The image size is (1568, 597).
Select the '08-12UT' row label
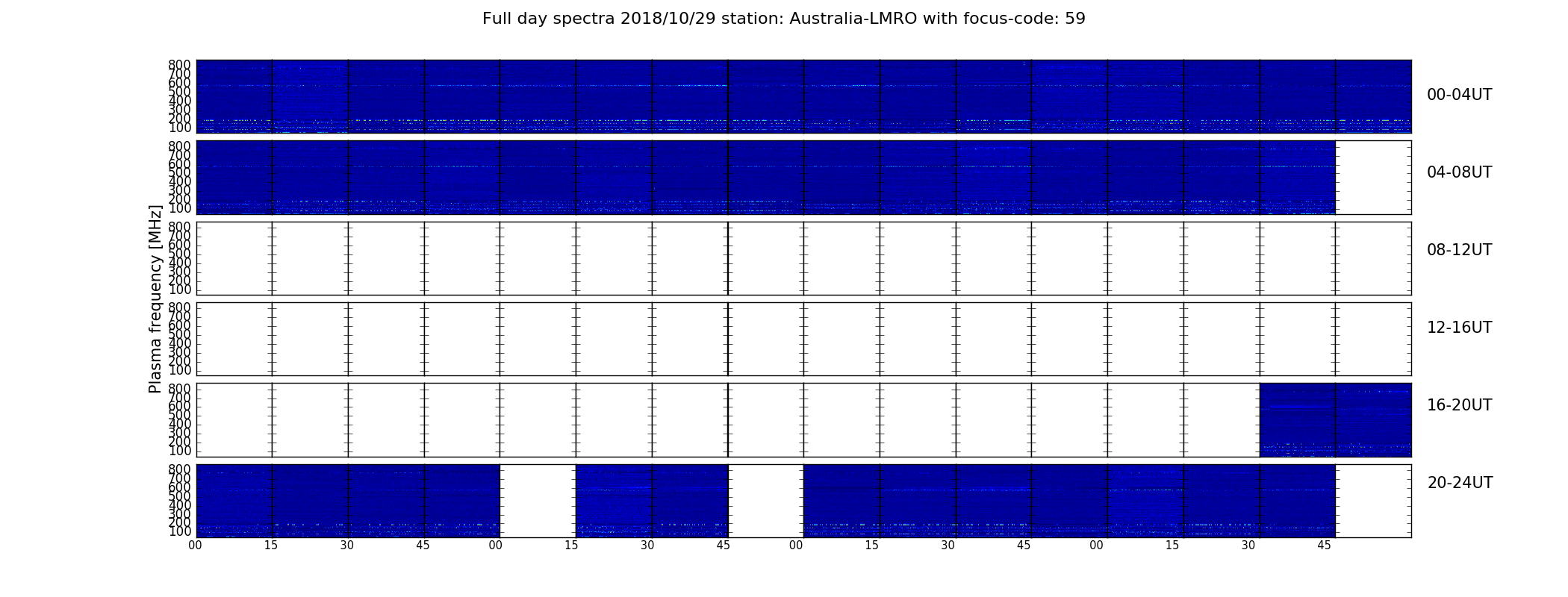pos(1459,250)
